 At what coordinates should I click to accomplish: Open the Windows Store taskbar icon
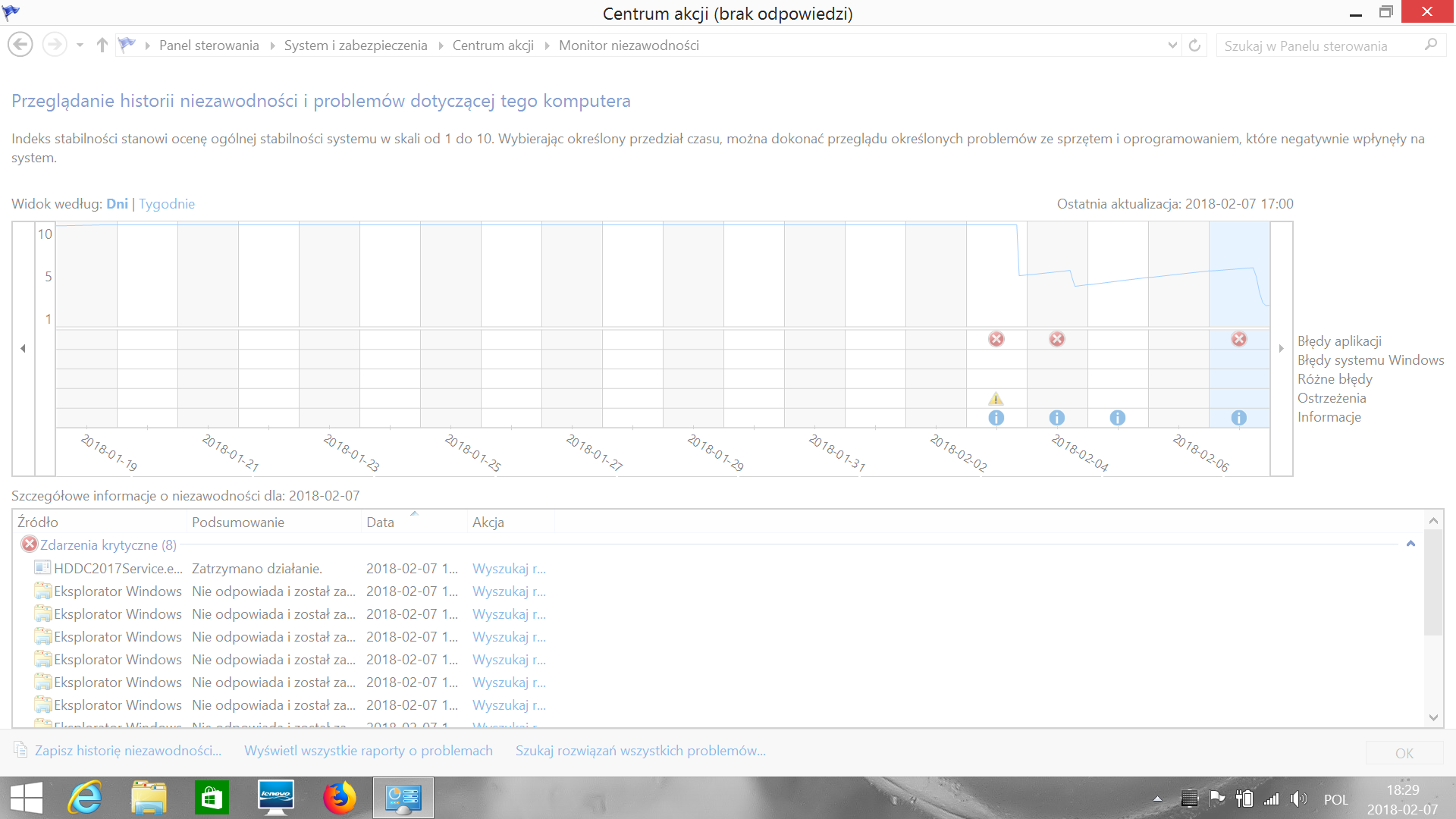pos(212,798)
